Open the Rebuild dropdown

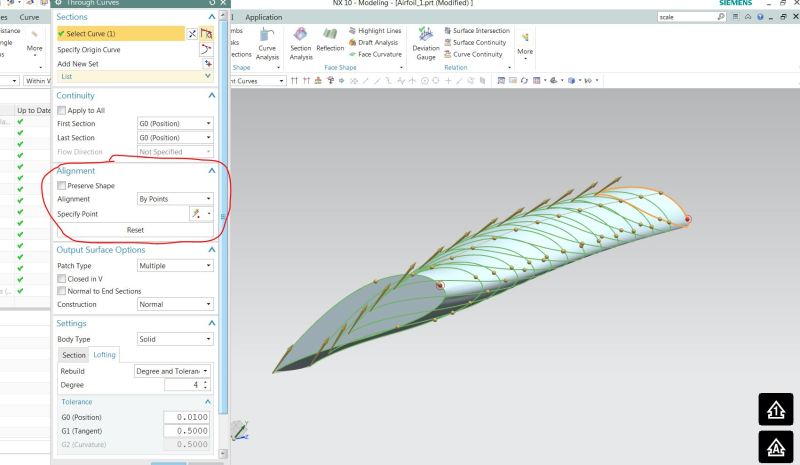tap(172, 371)
